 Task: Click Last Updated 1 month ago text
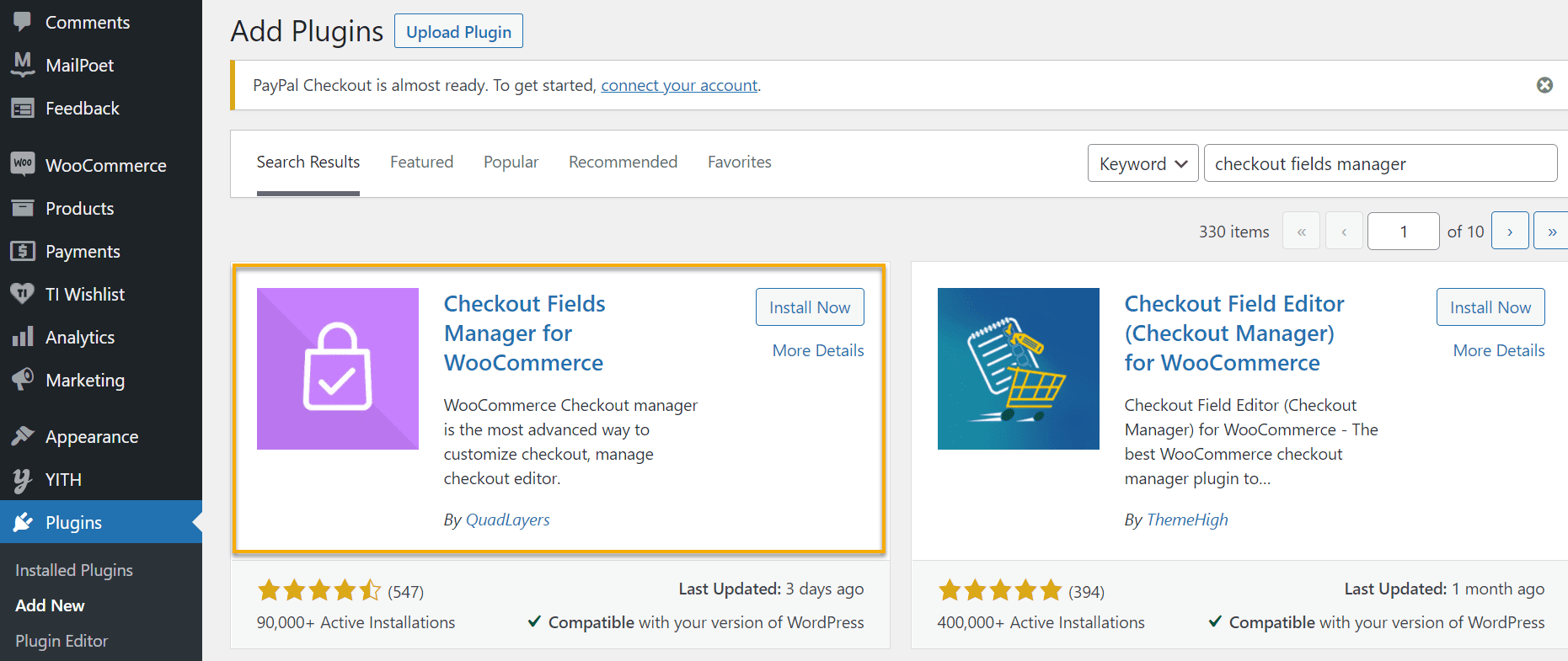[x=1444, y=589]
